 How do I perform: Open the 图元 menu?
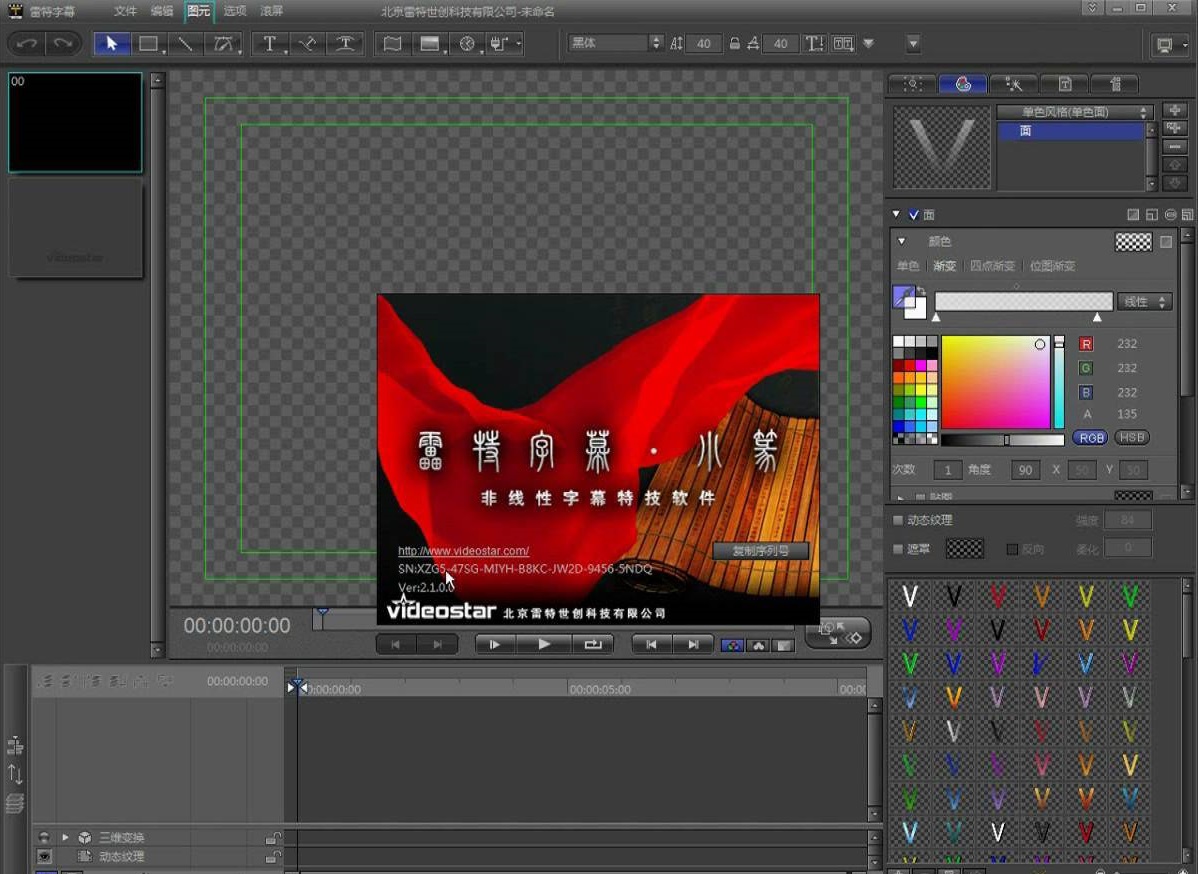(x=199, y=11)
